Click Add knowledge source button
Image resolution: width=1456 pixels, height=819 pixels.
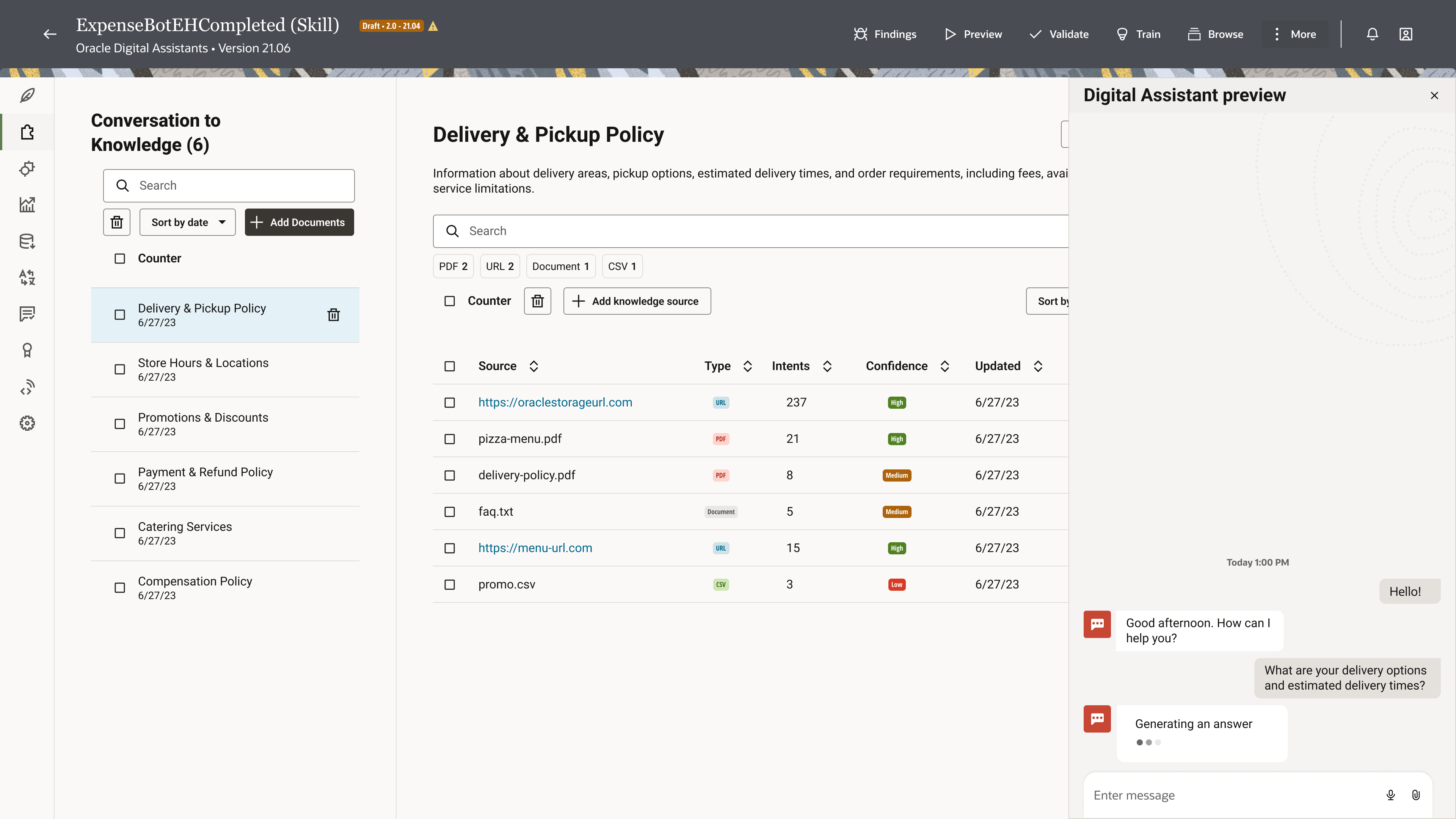[637, 301]
